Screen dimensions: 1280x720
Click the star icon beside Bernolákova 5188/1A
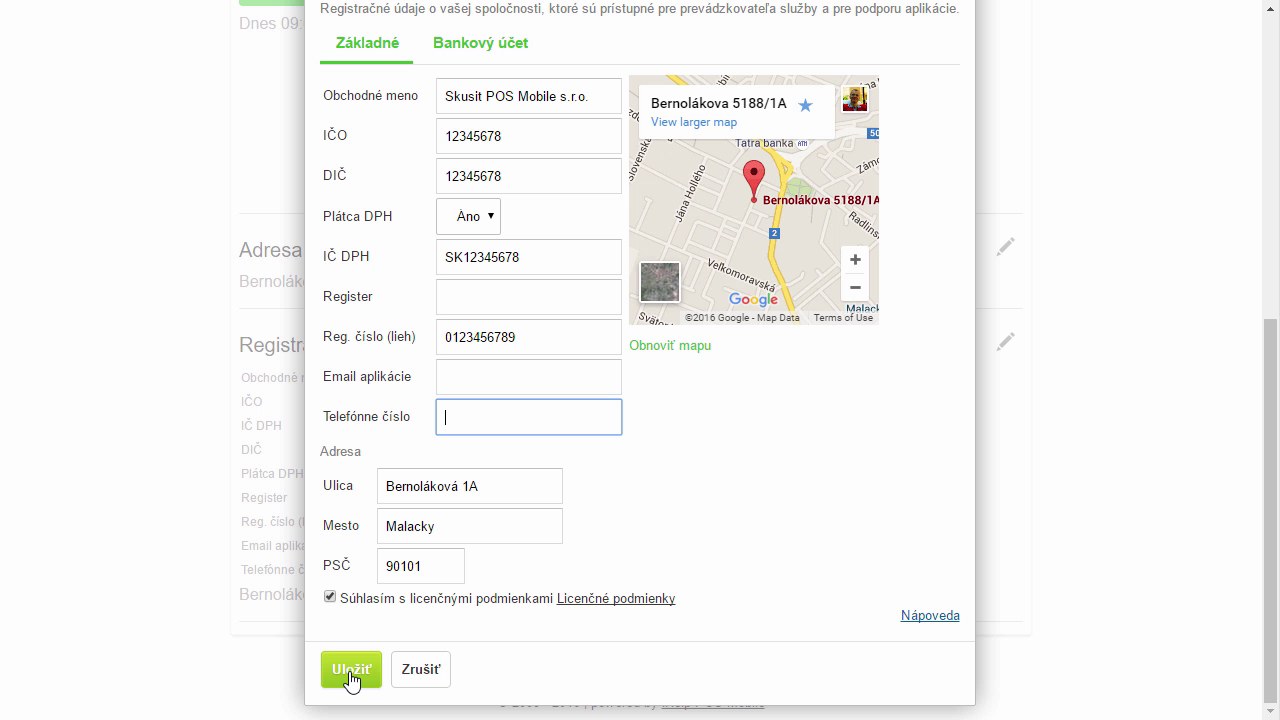[805, 104]
